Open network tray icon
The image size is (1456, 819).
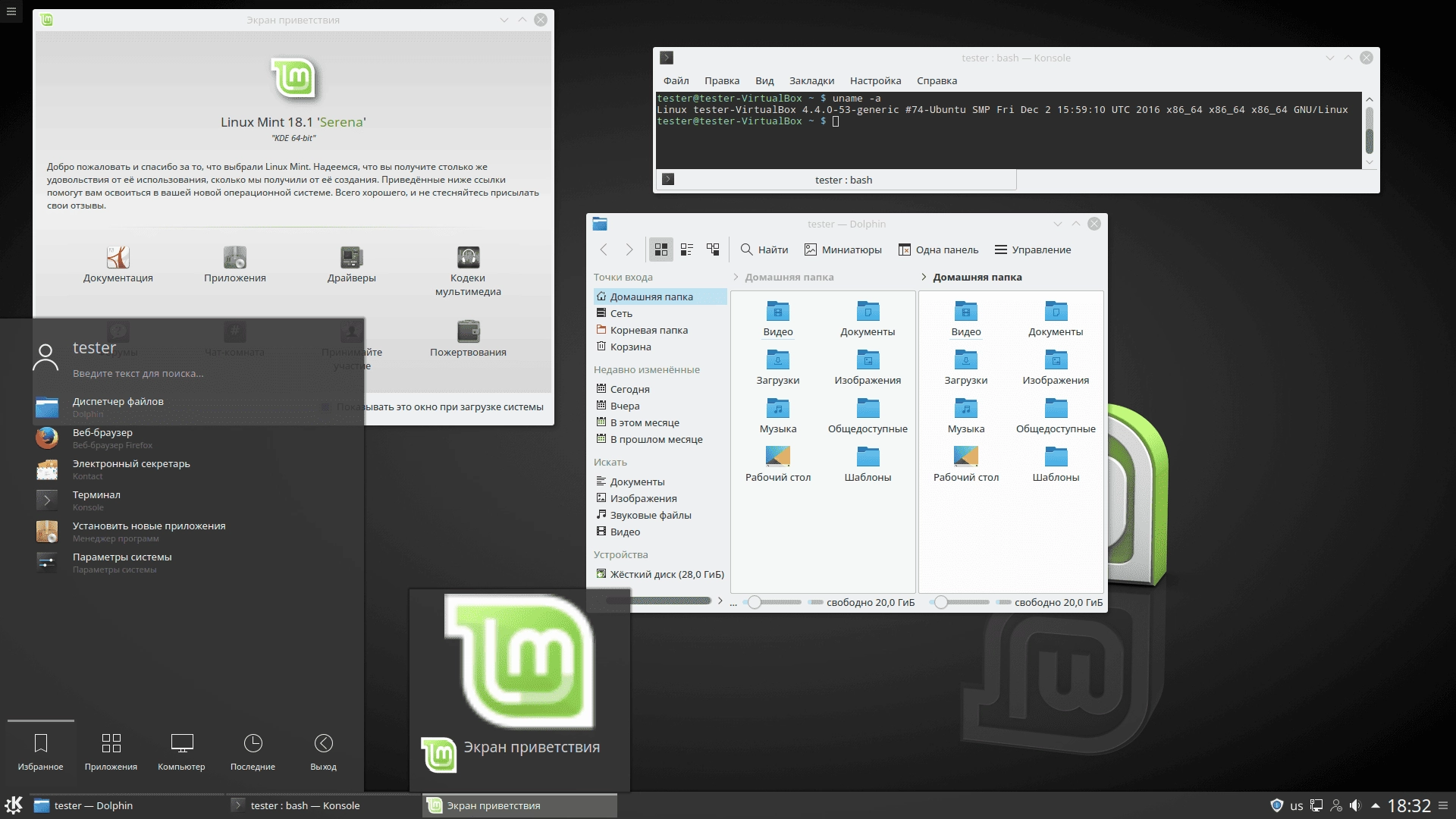(1316, 805)
